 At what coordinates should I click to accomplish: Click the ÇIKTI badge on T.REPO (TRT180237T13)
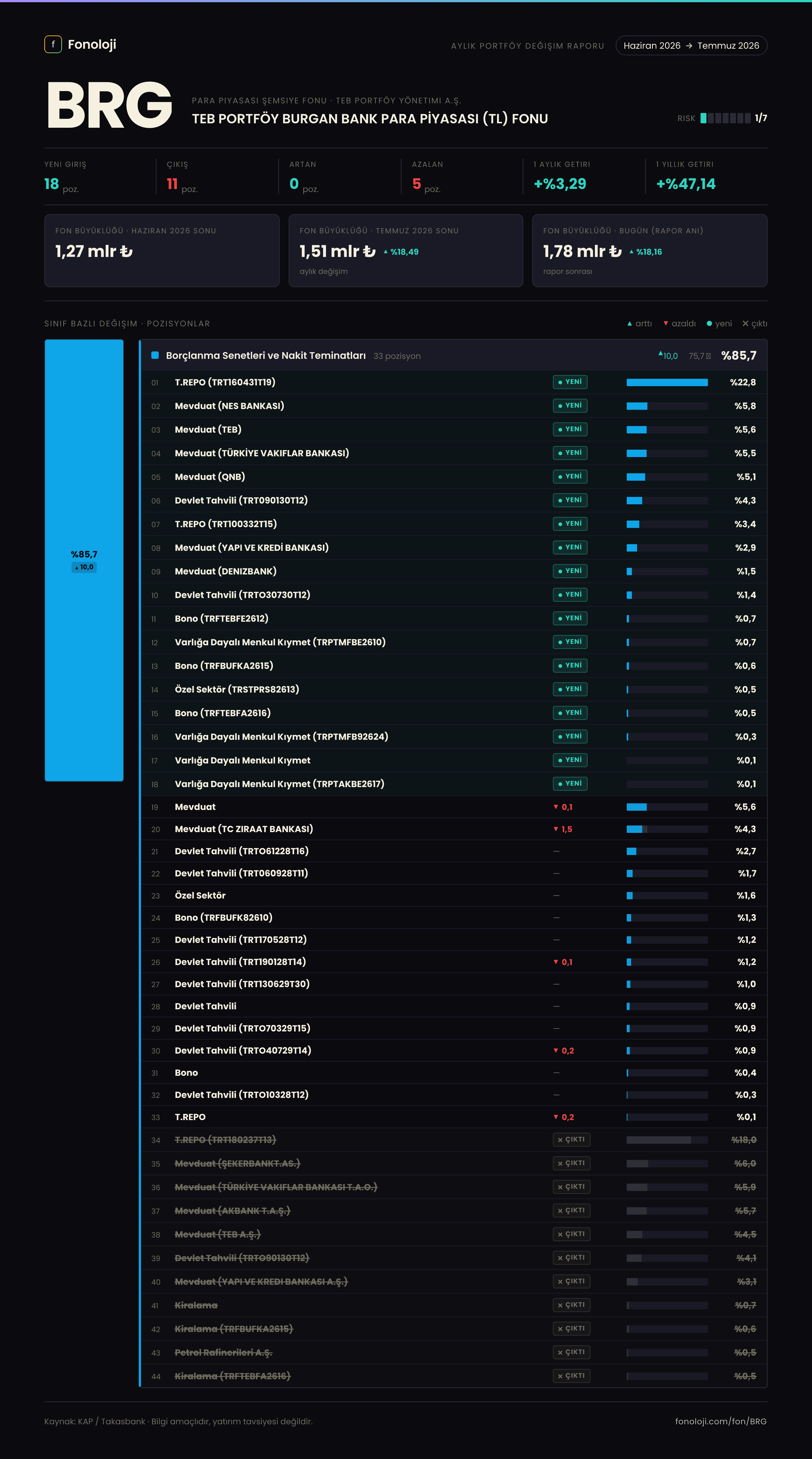(571, 1140)
